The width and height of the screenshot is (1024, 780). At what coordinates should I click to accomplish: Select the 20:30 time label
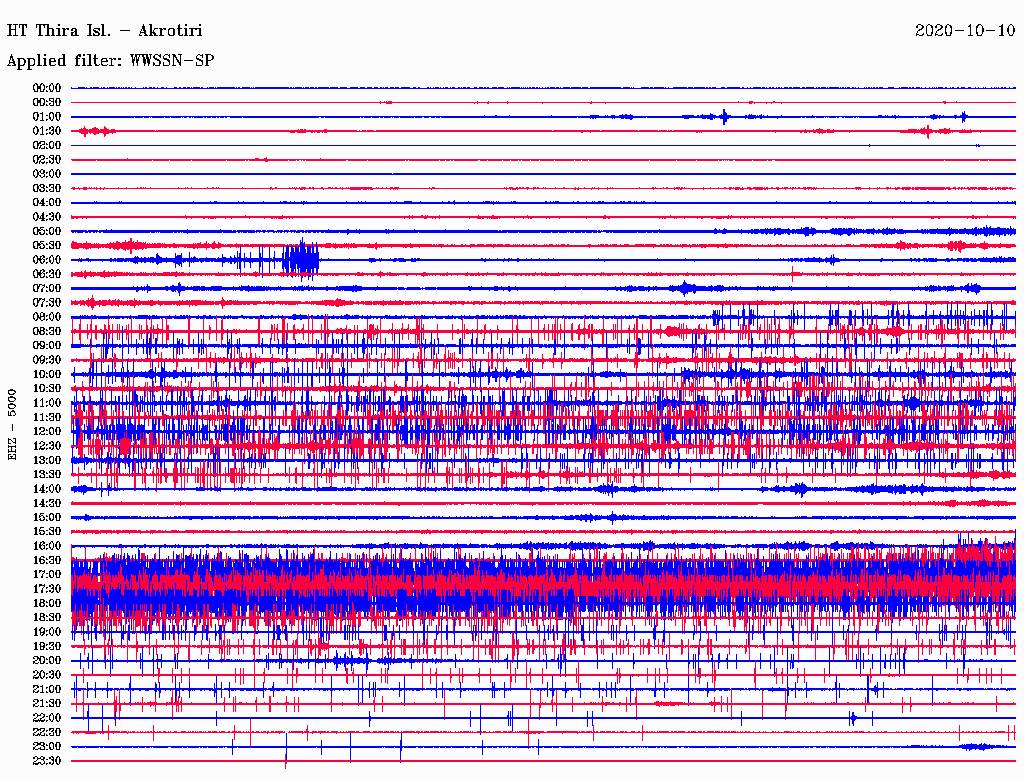[46, 675]
